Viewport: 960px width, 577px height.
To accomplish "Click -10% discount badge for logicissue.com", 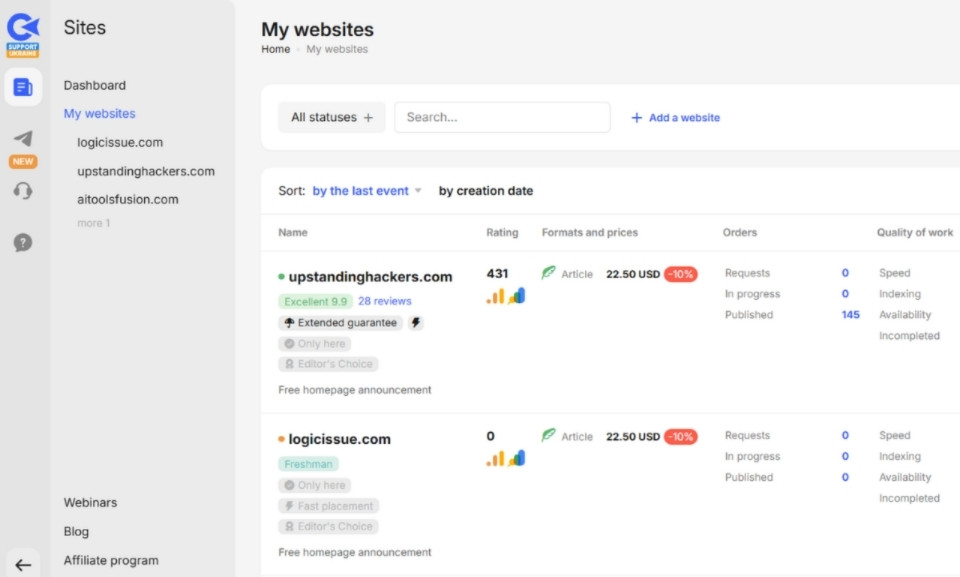I will coord(681,437).
